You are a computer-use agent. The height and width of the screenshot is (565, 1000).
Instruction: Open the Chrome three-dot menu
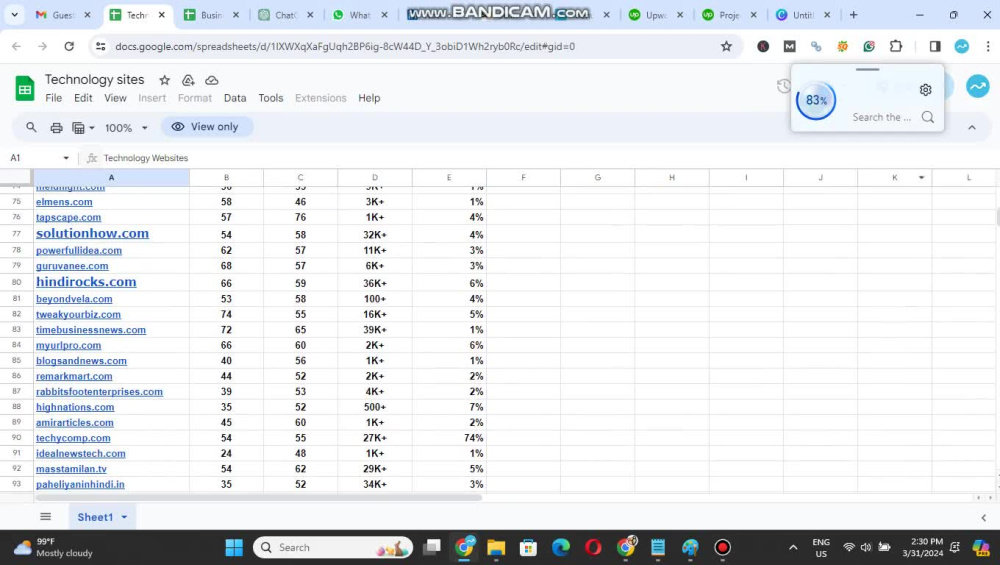coord(988,46)
